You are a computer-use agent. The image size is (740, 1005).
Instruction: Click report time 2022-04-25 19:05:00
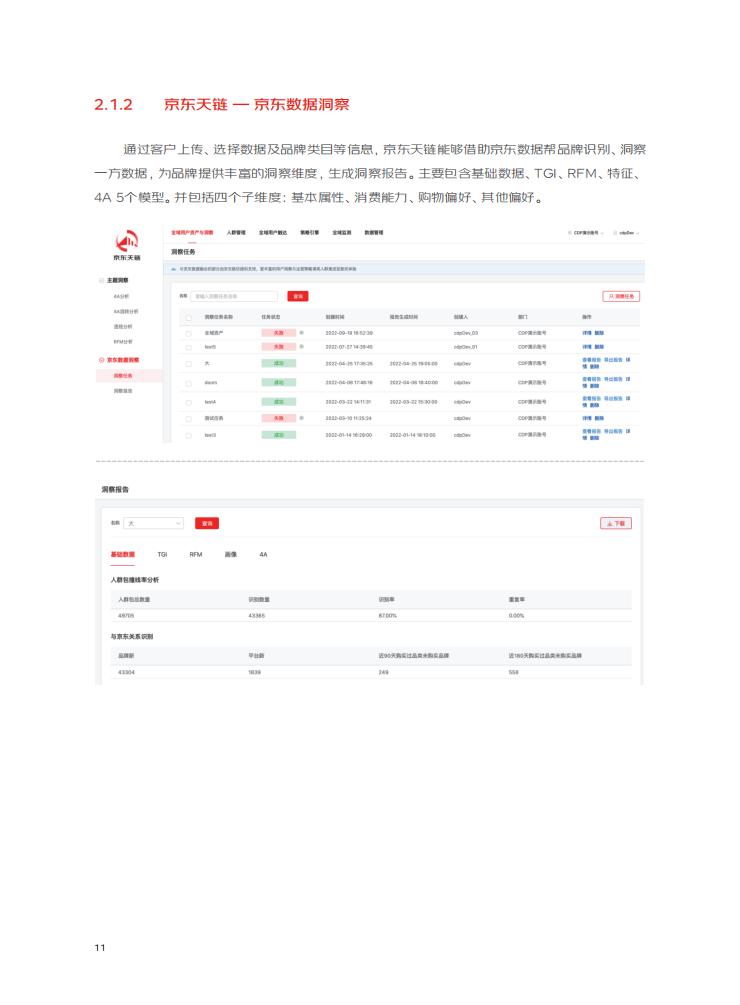(x=413, y=363)
